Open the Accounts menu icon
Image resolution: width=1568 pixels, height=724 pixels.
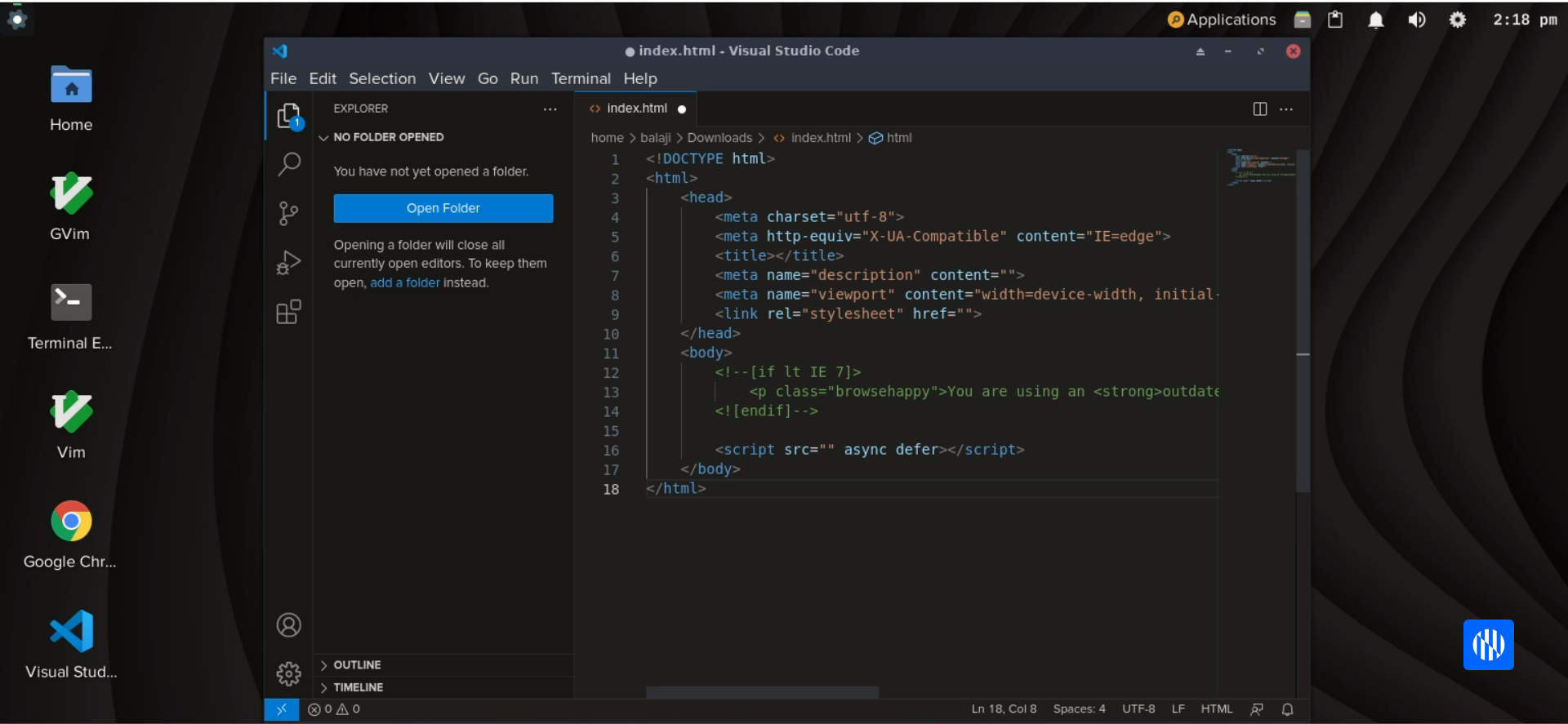click(x=289, y=625)
